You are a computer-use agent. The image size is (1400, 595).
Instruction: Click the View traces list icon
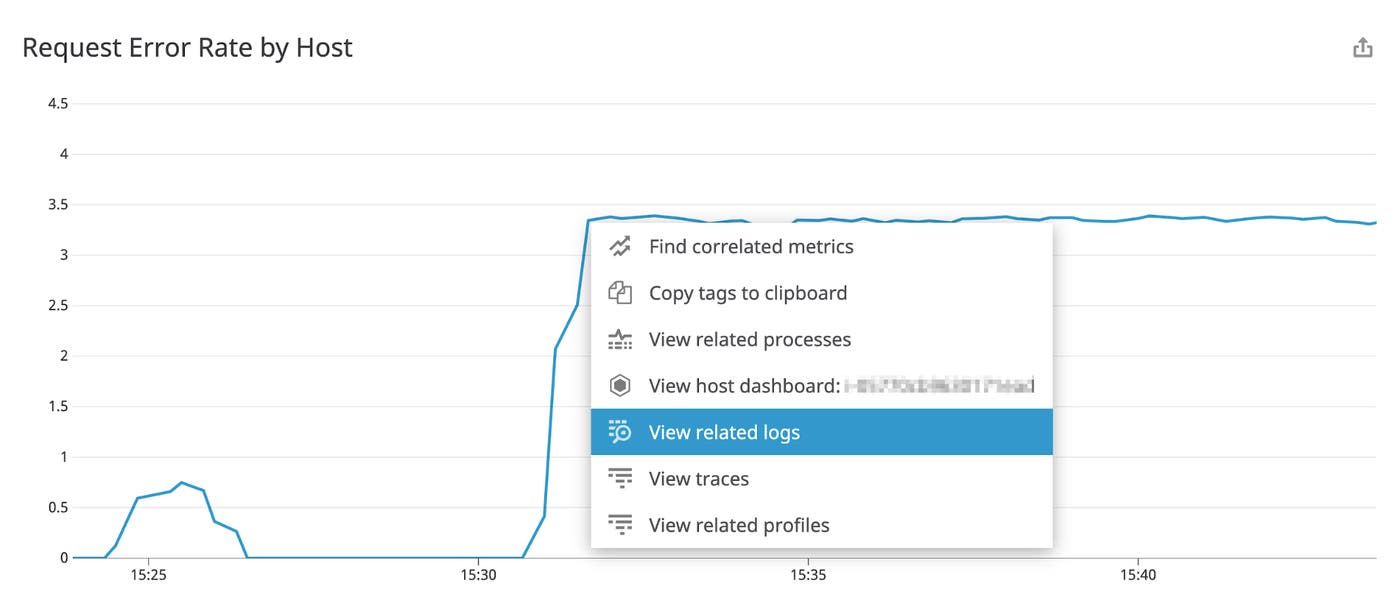click(620, 478)
